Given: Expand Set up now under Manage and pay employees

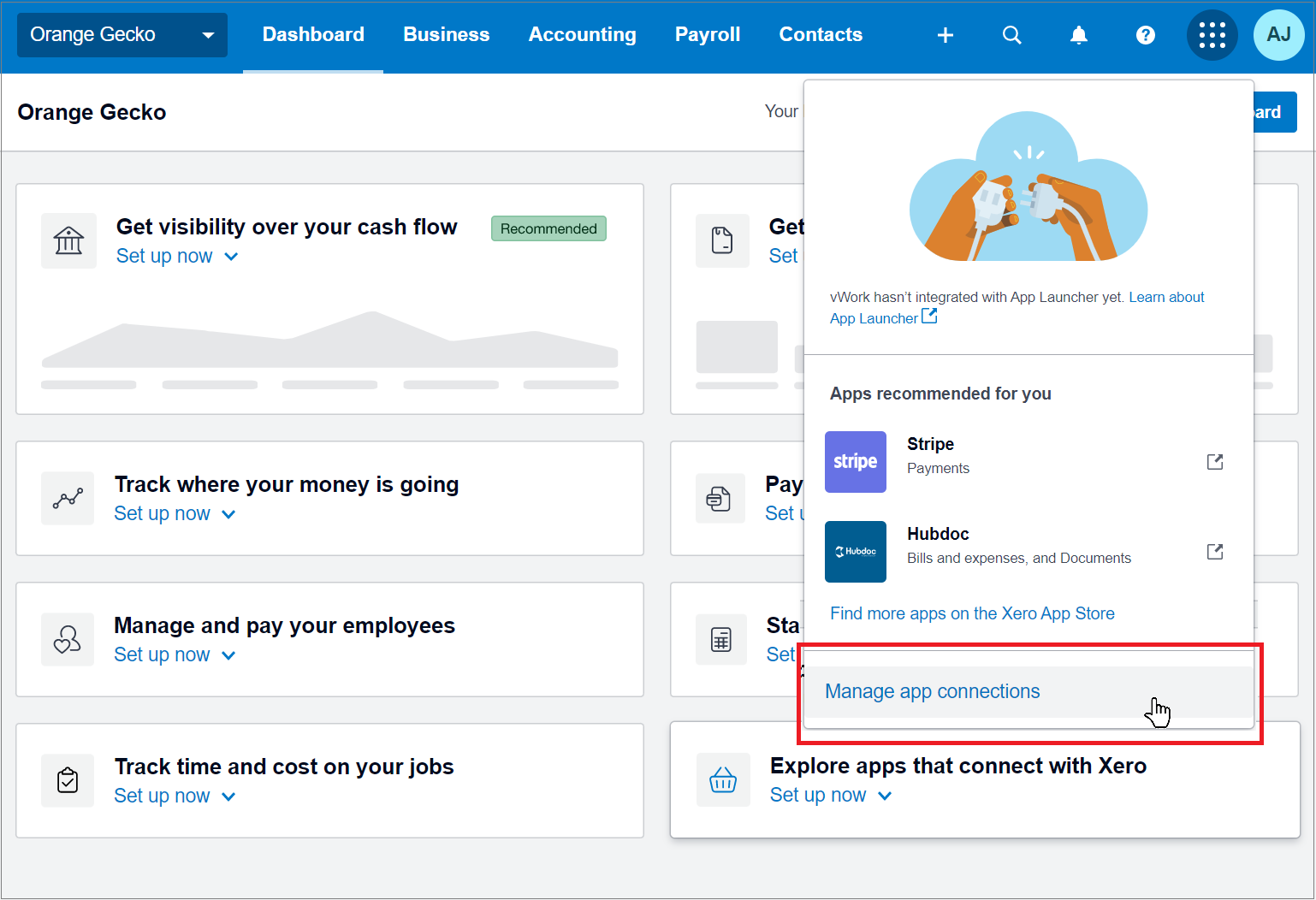Looking at the screenshot, I should pyautogui.click(x=175, y=654).
